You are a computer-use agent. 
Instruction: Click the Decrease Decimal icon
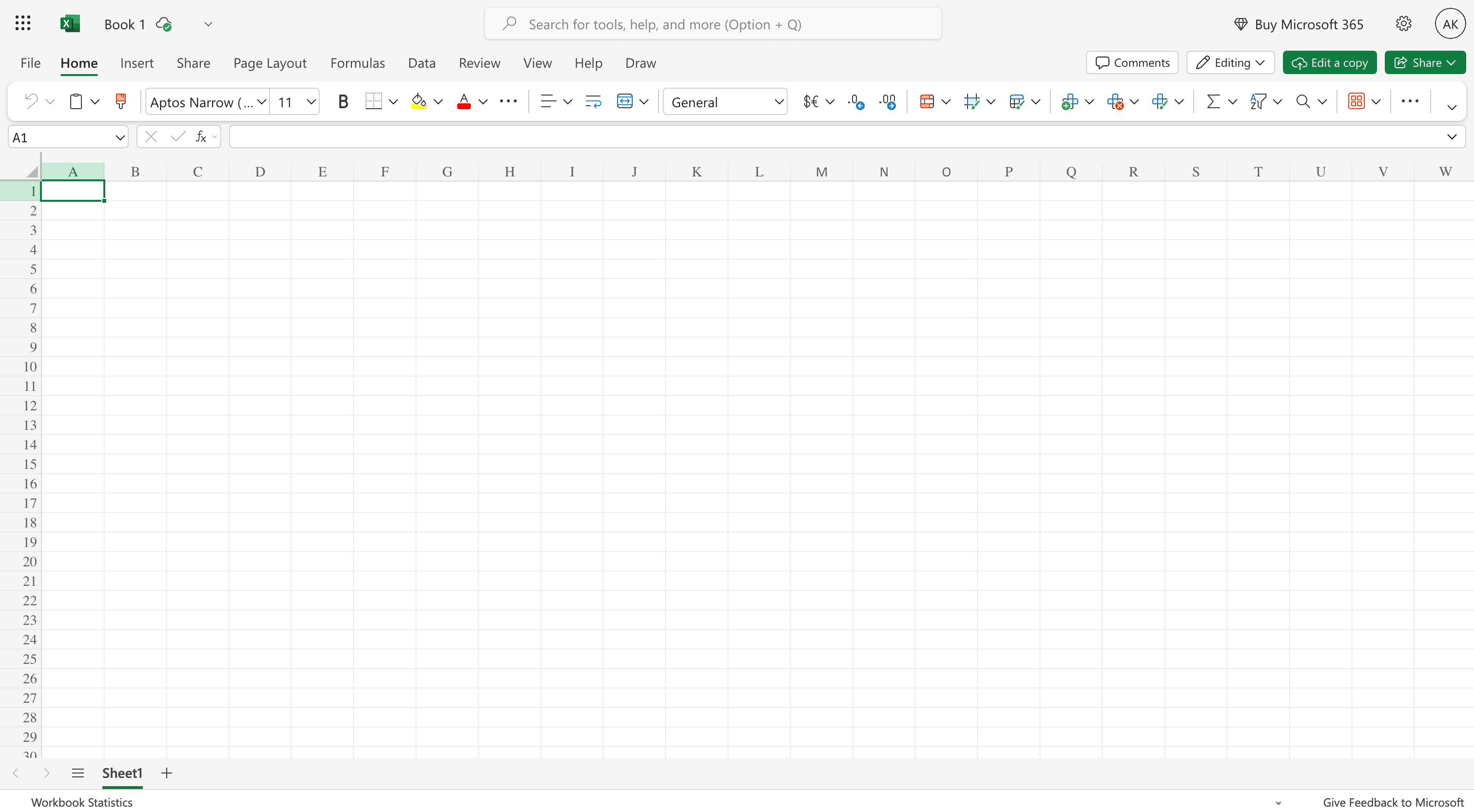click(887, 101)
